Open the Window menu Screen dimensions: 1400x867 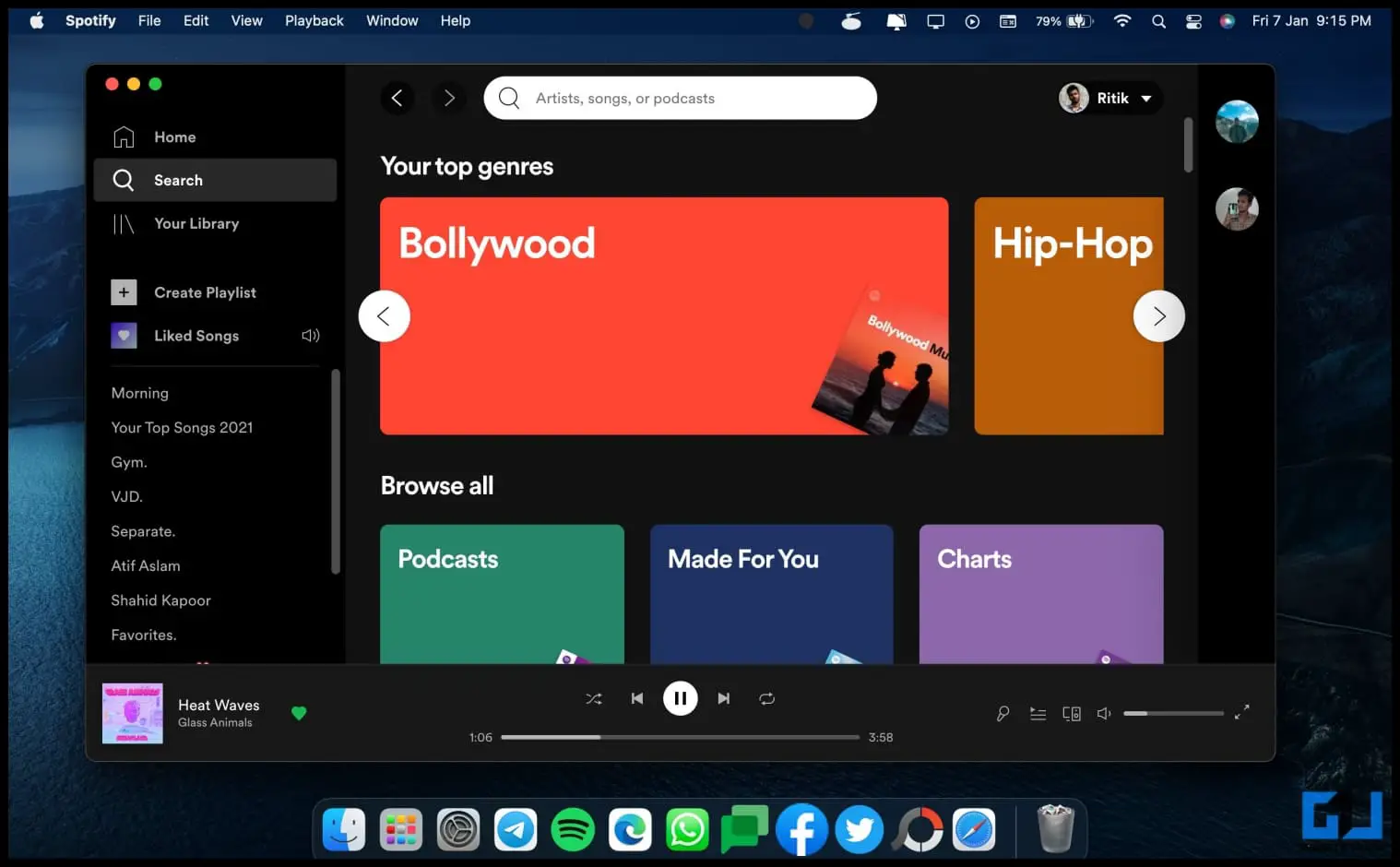(x=392, y=20)
